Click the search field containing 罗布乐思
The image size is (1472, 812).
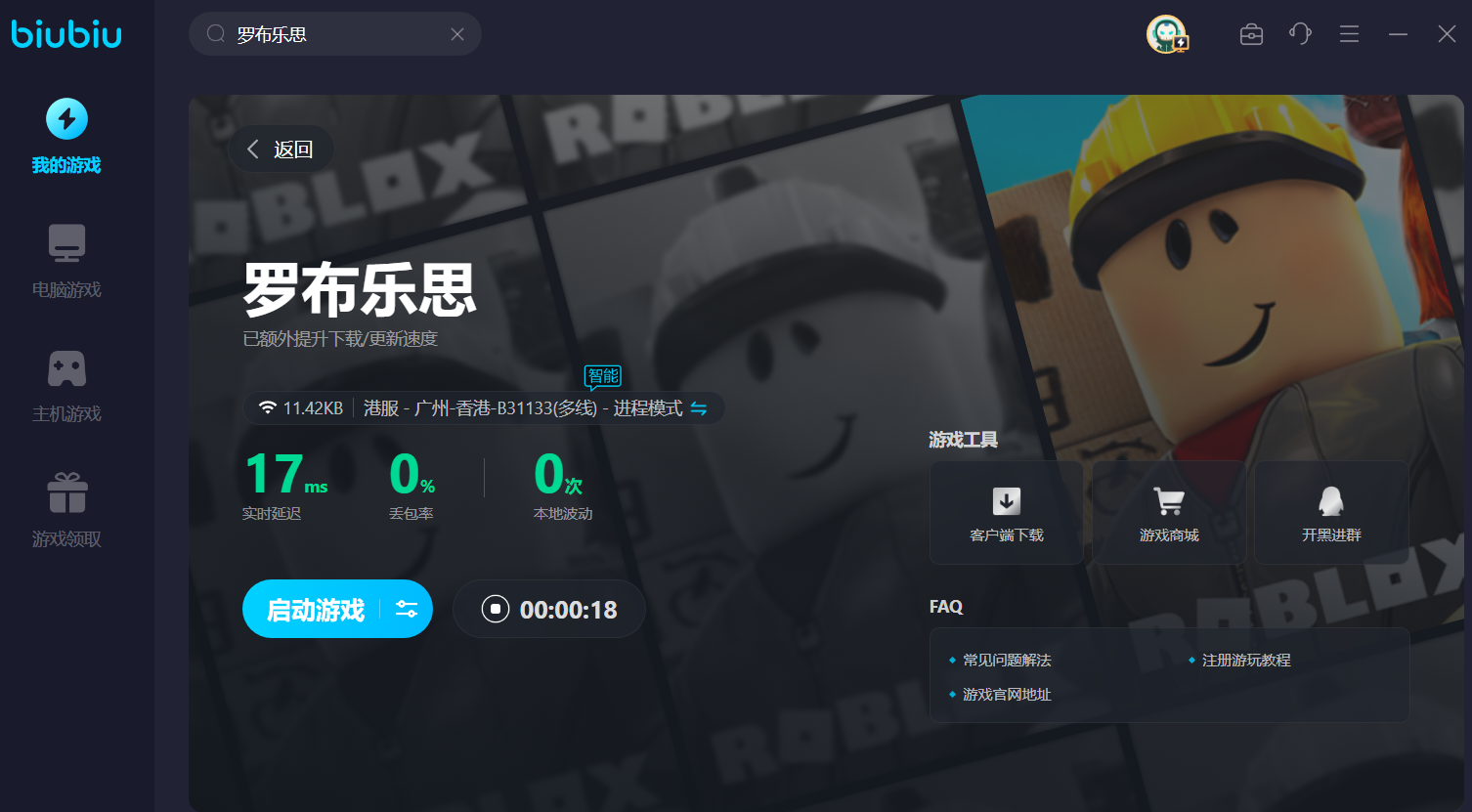coord(332,34)
